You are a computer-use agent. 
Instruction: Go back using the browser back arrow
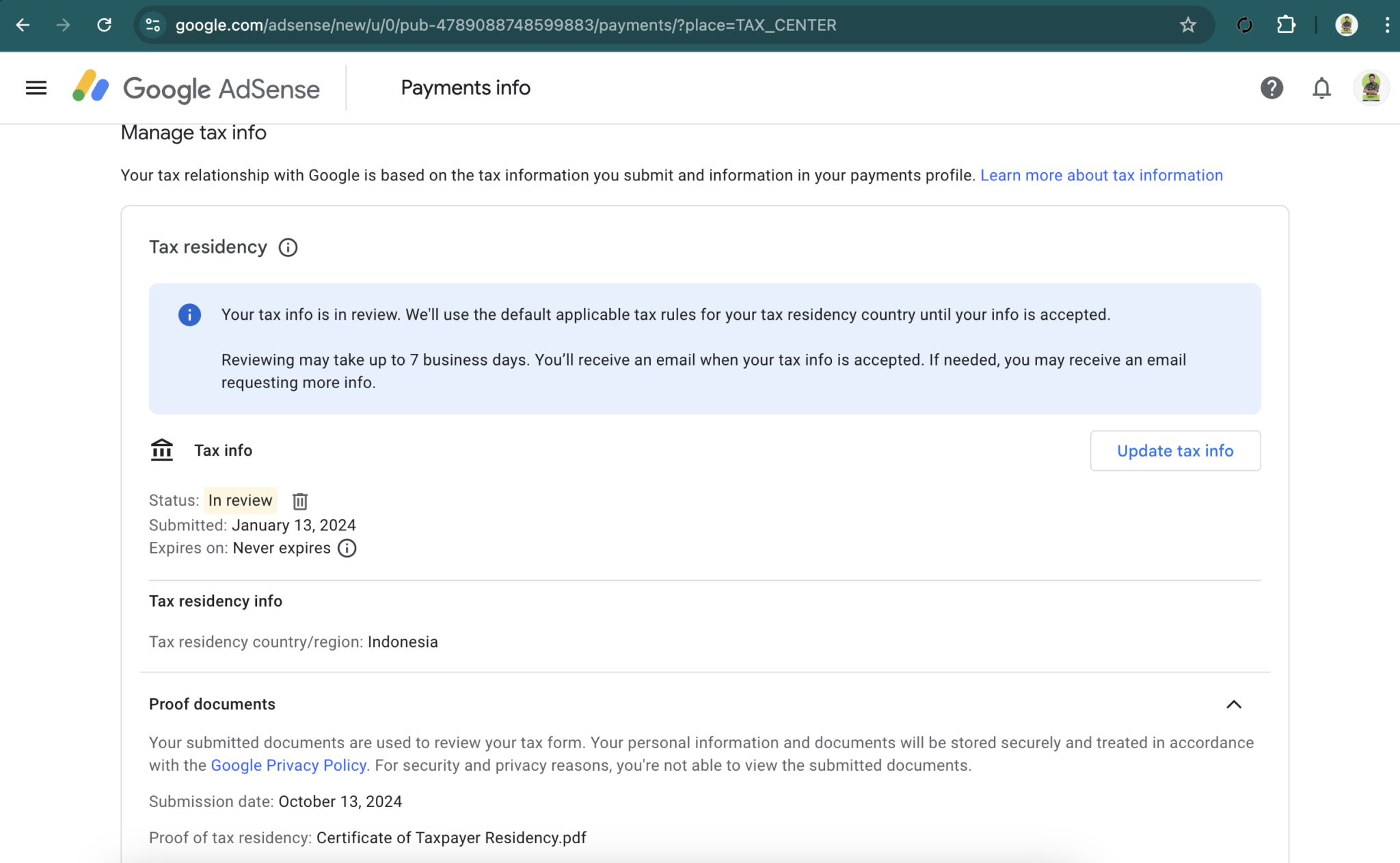coord(24,25)
